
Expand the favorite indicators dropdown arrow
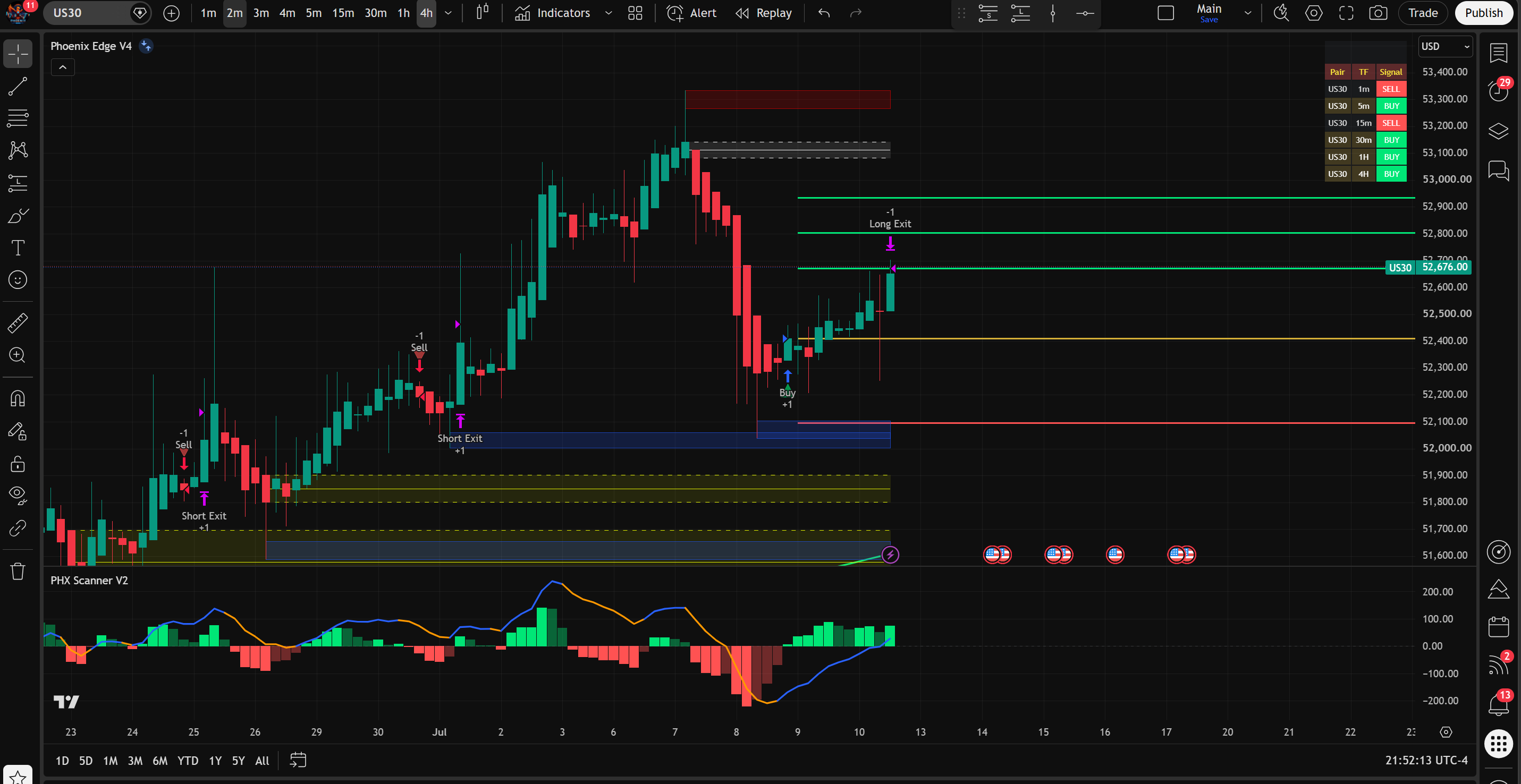click(608, 13)
